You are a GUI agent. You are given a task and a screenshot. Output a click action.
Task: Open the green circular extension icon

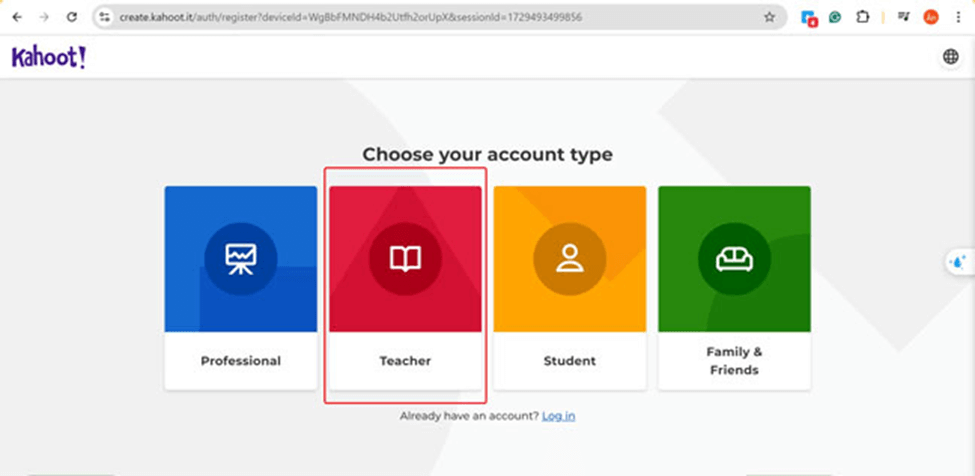(835, 17)
